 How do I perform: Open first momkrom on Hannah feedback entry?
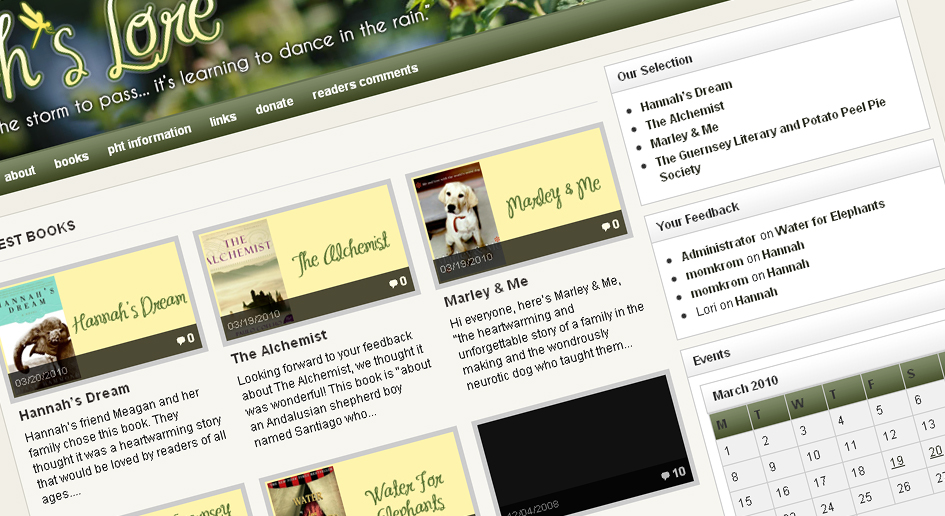tap(745, 260)
